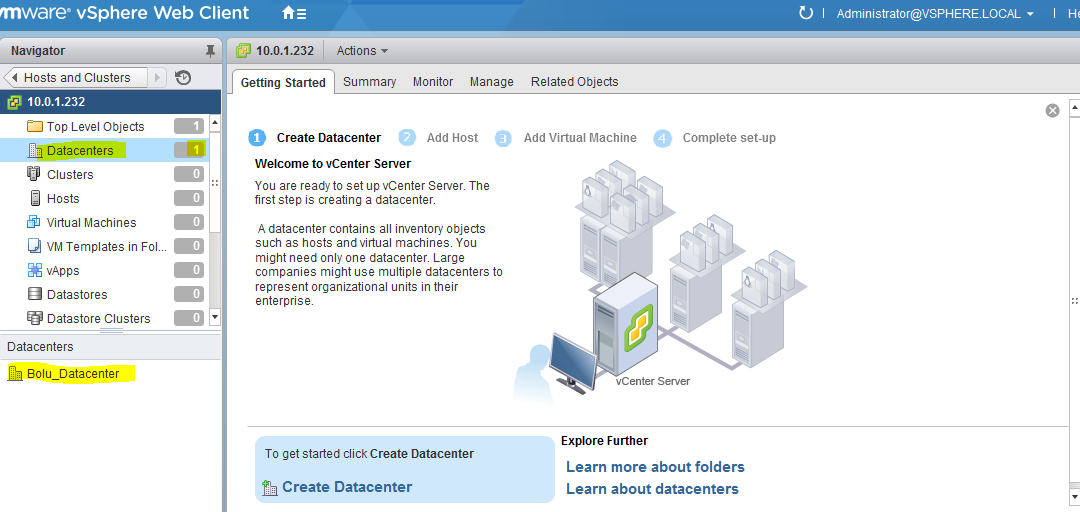Image resolution: width=1080 pixels, height=512 pixels.
Task: Click step 4 Complete set-up
Action: (715, 138)
